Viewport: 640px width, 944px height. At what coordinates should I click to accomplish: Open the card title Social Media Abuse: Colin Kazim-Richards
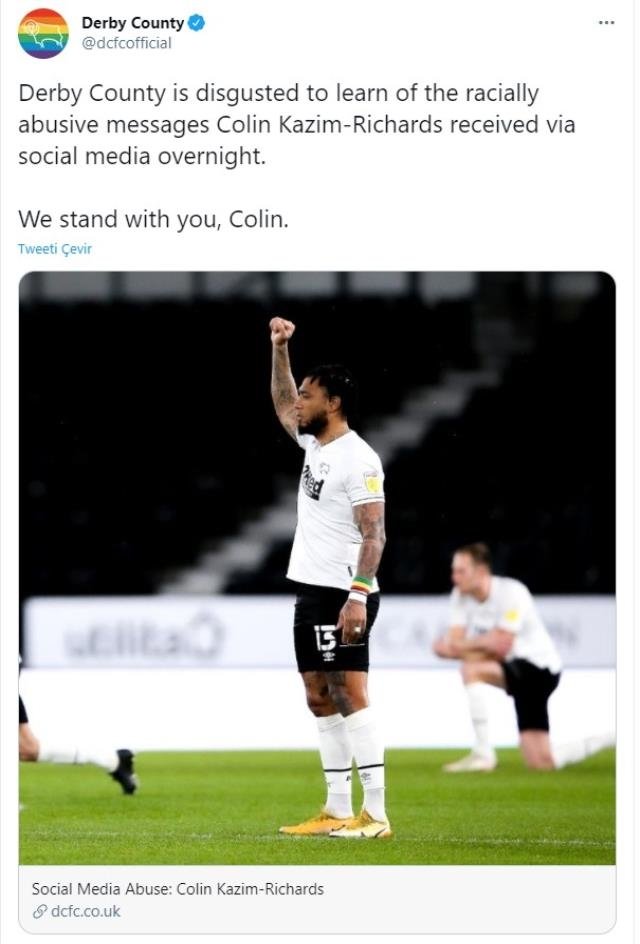click(178, 889)
